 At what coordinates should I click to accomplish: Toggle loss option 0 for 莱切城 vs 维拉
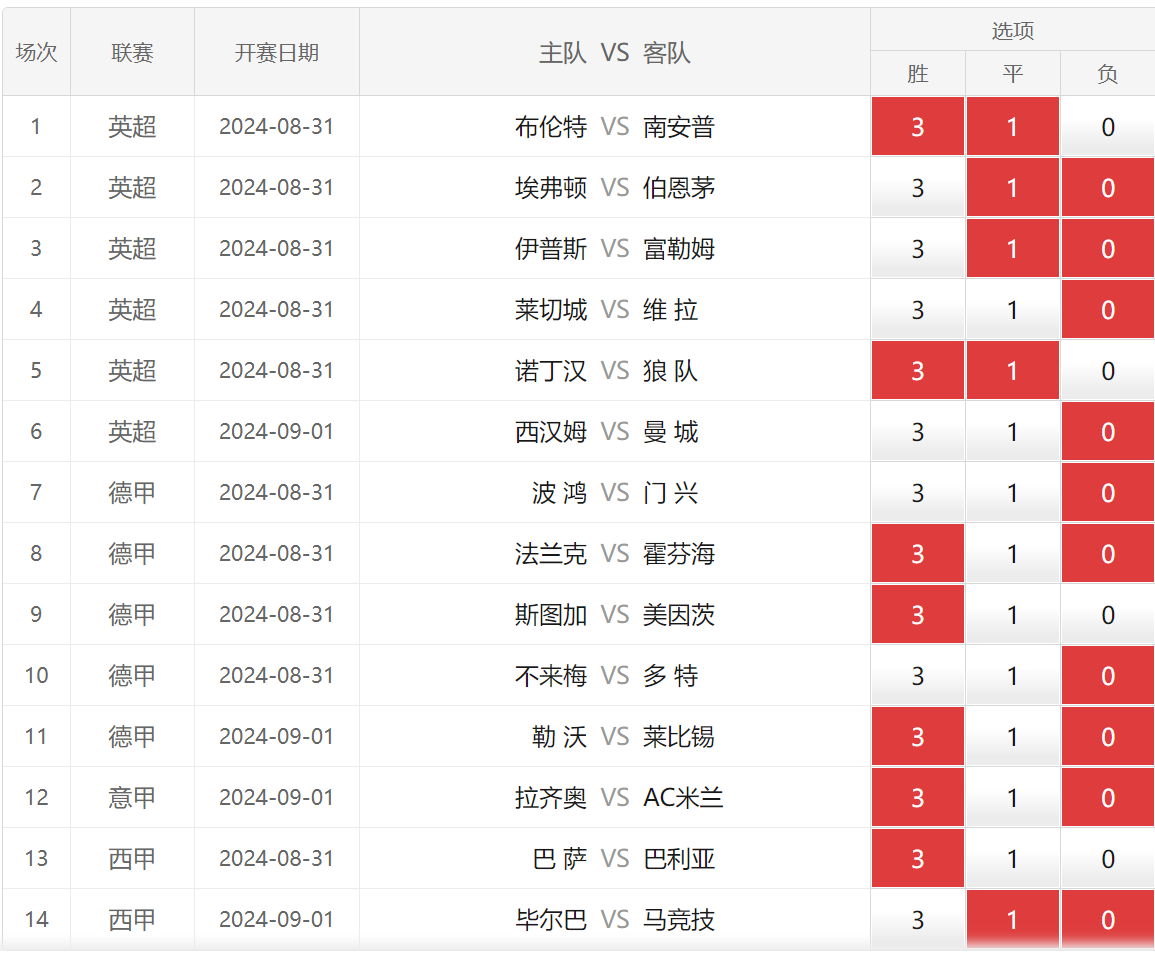(1108, 309)
